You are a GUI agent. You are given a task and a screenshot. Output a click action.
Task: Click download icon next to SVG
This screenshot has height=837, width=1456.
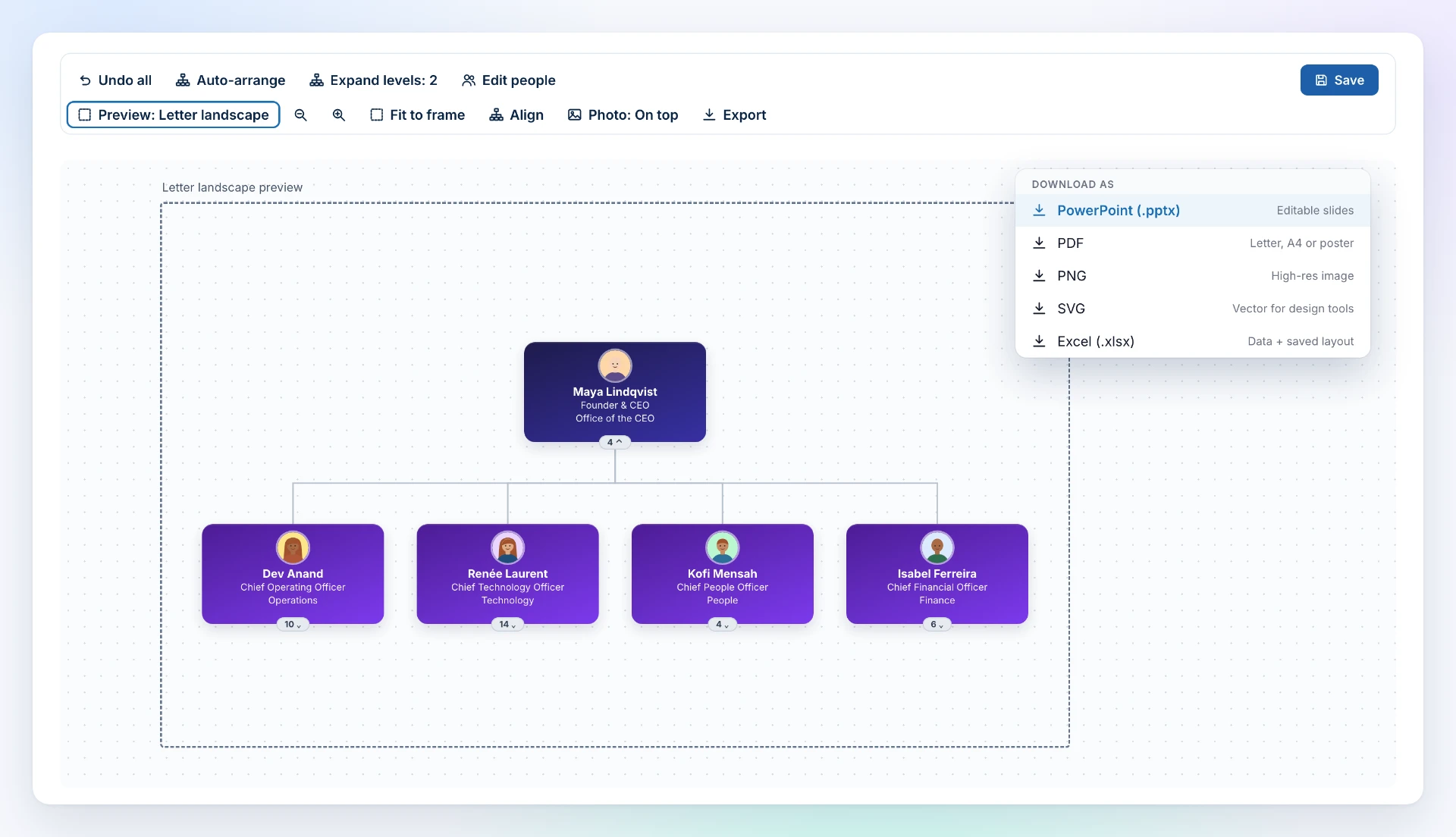coord(1040,309)
